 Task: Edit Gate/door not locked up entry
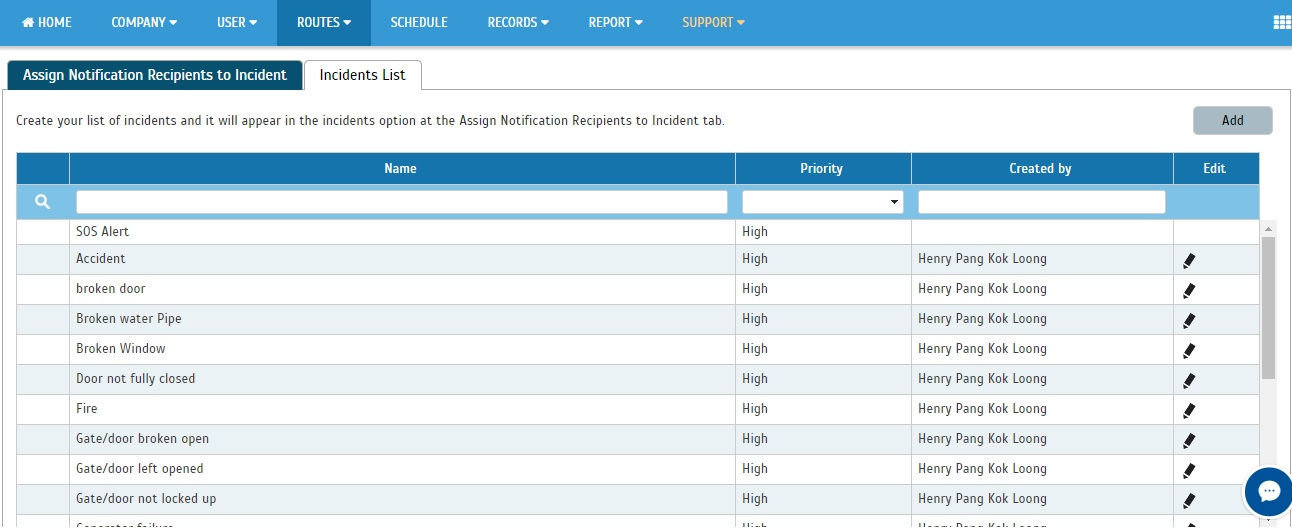coord(1189,500)
